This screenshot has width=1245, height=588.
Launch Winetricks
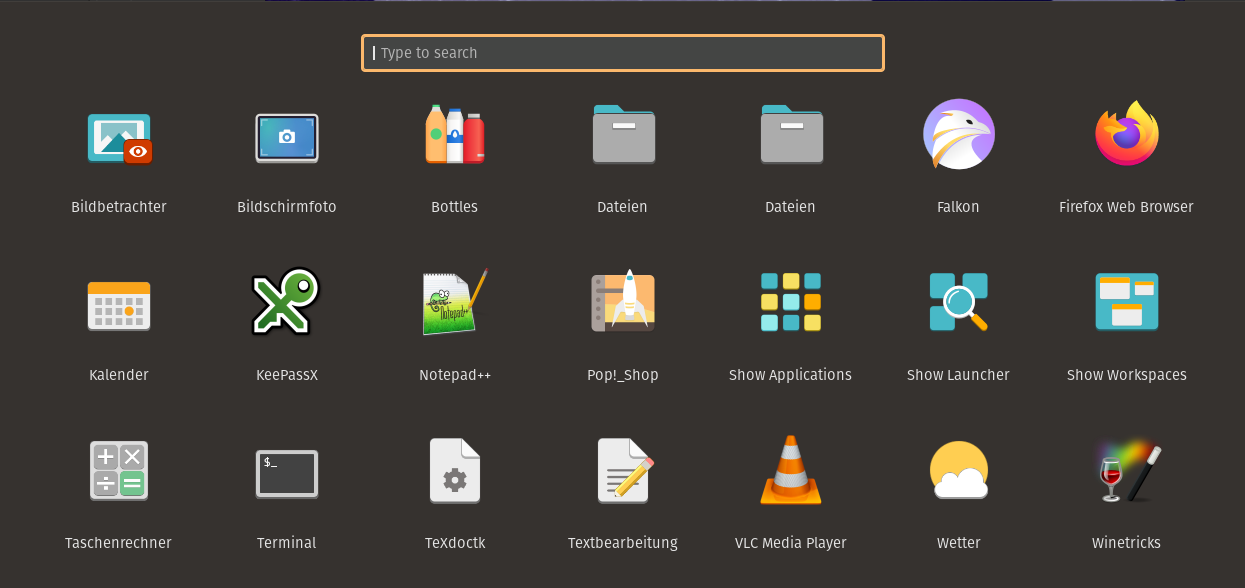click(x=1127, y=470)
